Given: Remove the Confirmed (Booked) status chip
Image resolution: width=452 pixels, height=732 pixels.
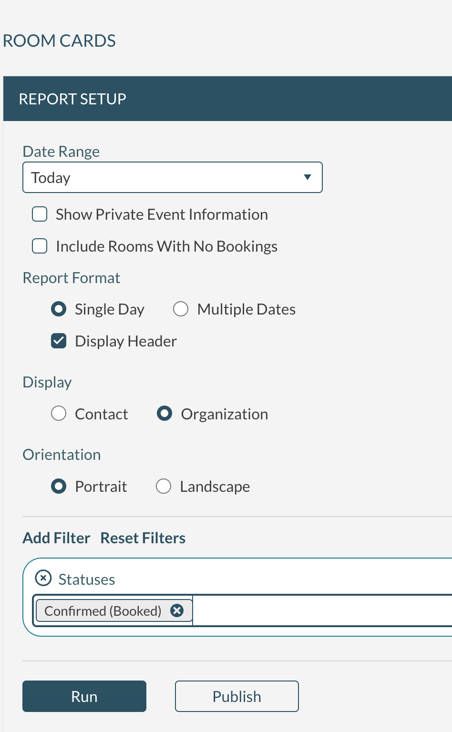Looking at the screenshot, I should (177, 610).
